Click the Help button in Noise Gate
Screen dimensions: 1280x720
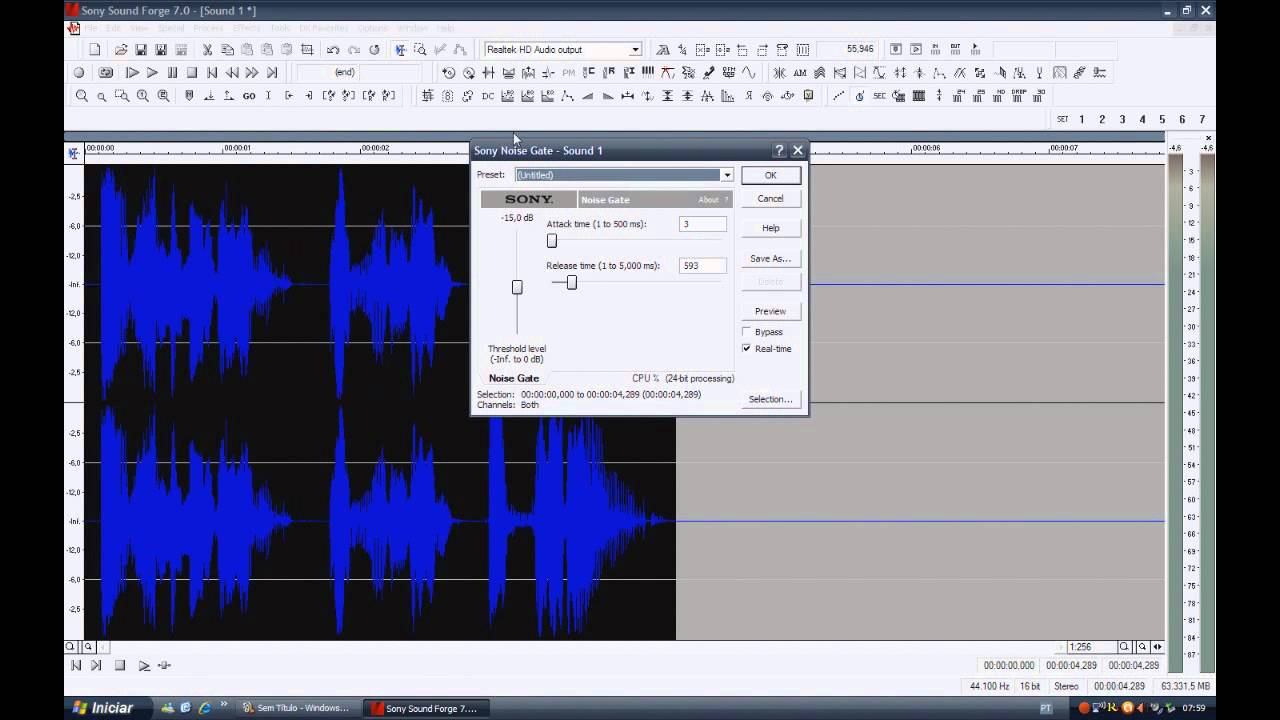(770, 228)
